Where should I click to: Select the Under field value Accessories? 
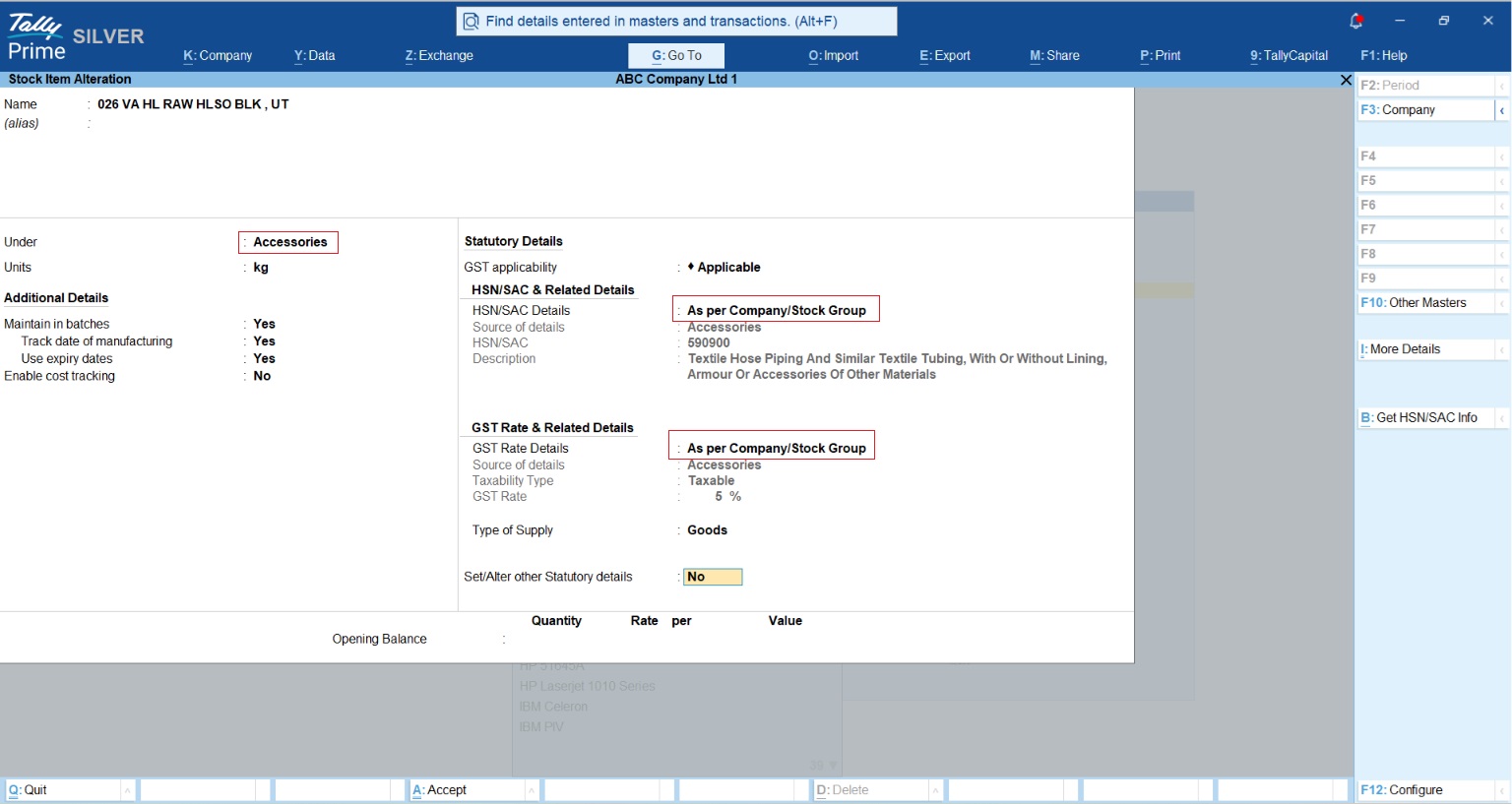click(x=289, y=242)
